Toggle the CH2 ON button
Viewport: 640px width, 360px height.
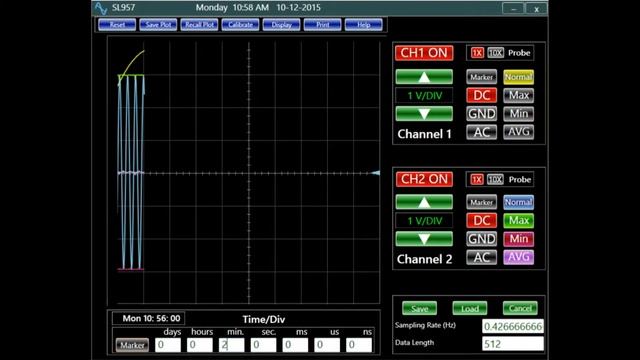[424, 179]
